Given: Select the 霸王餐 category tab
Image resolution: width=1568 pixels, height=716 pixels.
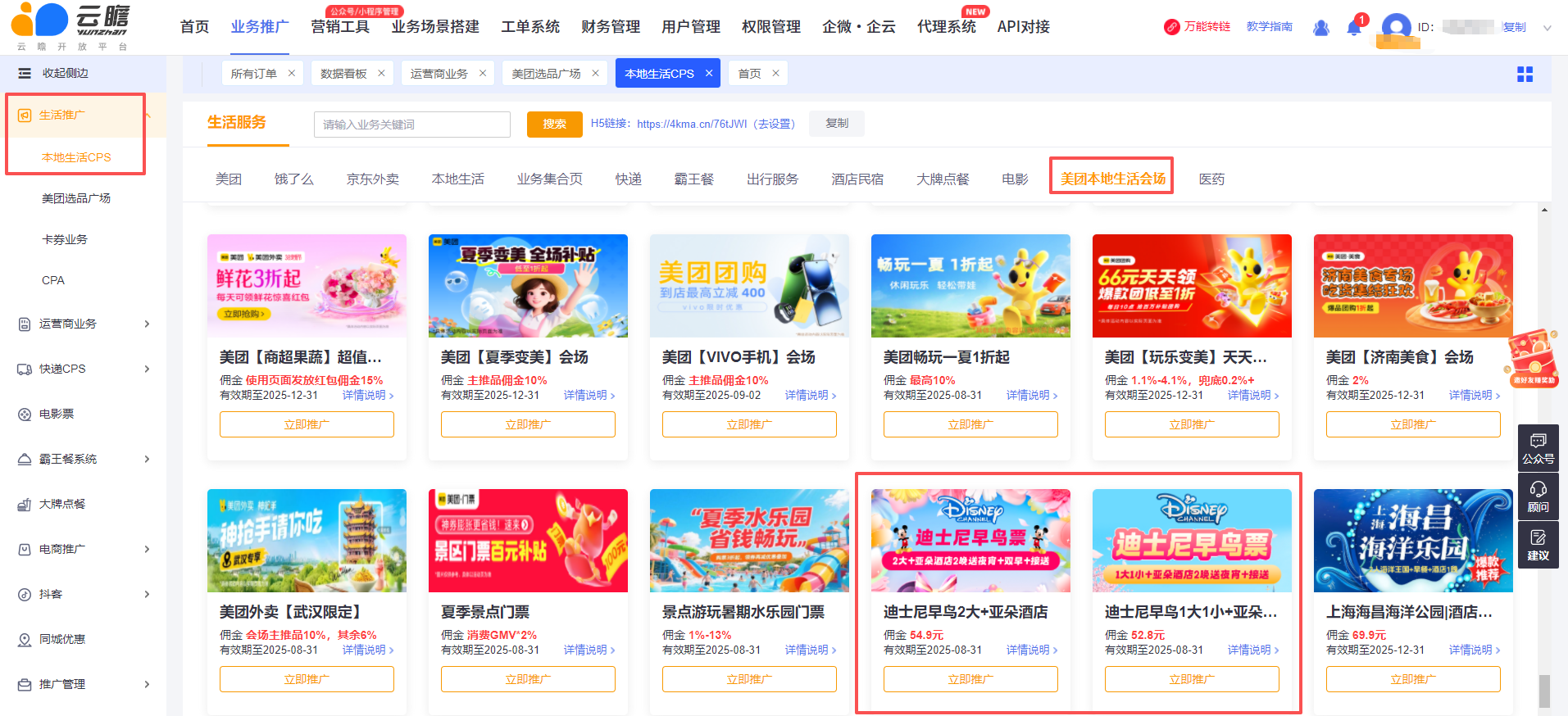Looking at the screenshot, I should coord(693,179).
